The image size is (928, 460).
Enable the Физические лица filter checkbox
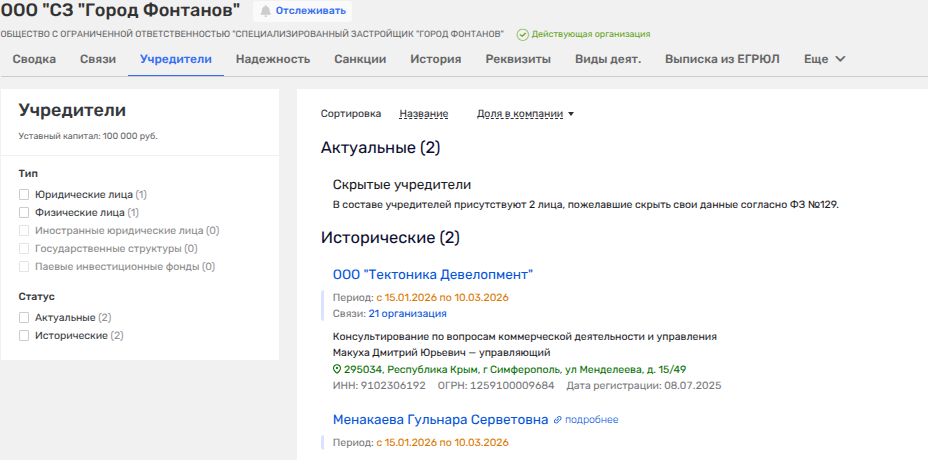tap(24, 213)
